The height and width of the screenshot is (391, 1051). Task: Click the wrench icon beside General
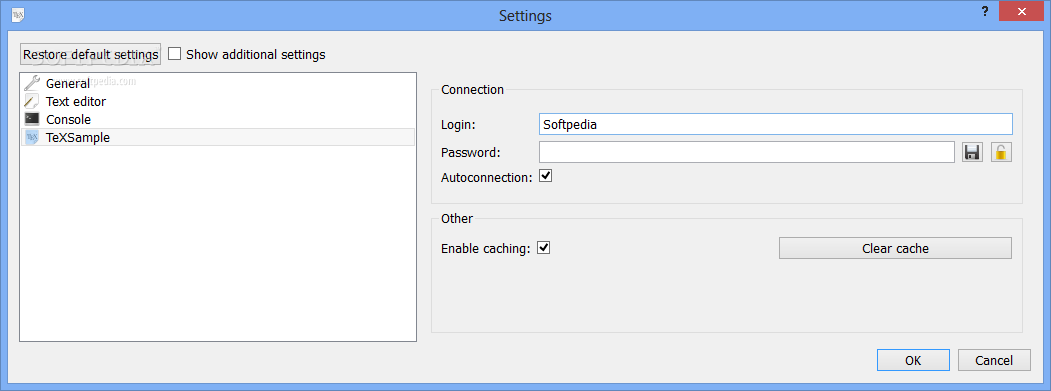[32, 83]
